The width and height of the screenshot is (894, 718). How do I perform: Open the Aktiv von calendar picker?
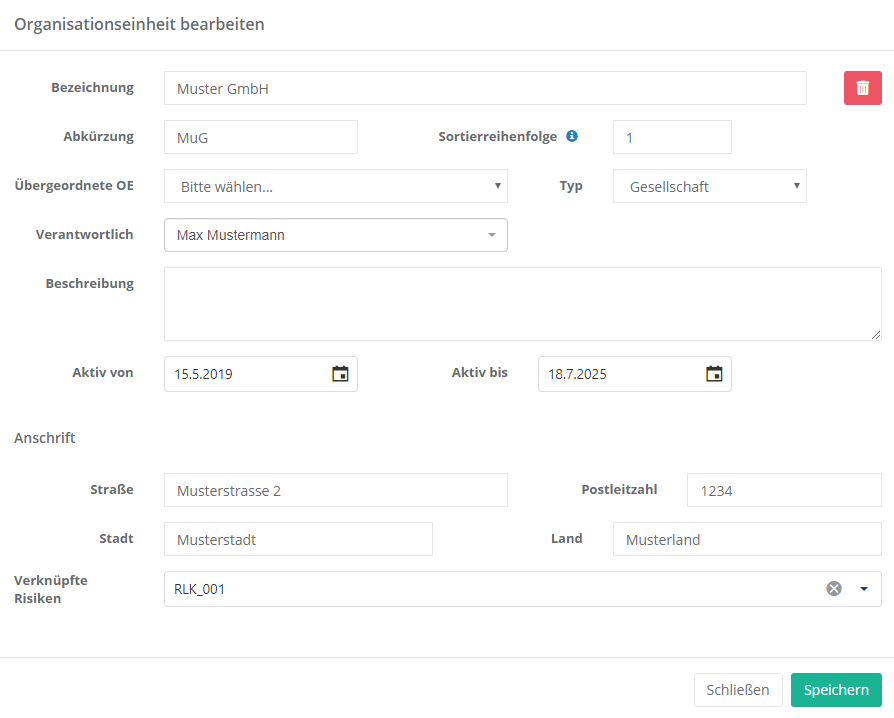pyautogui.click(x=340, y=374)
